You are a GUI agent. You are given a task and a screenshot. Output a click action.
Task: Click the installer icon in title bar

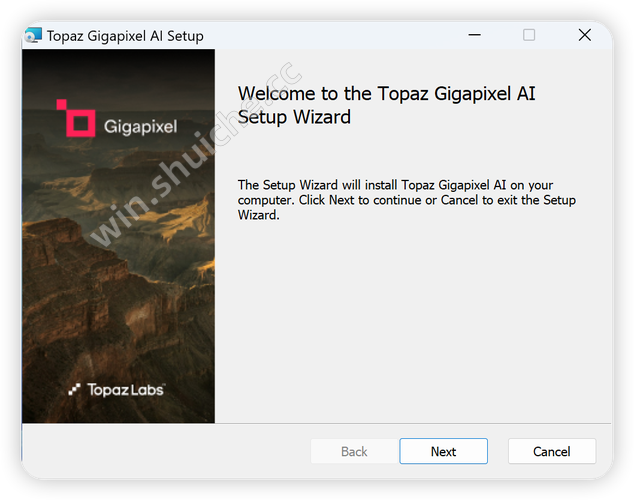tap(33, 36)
